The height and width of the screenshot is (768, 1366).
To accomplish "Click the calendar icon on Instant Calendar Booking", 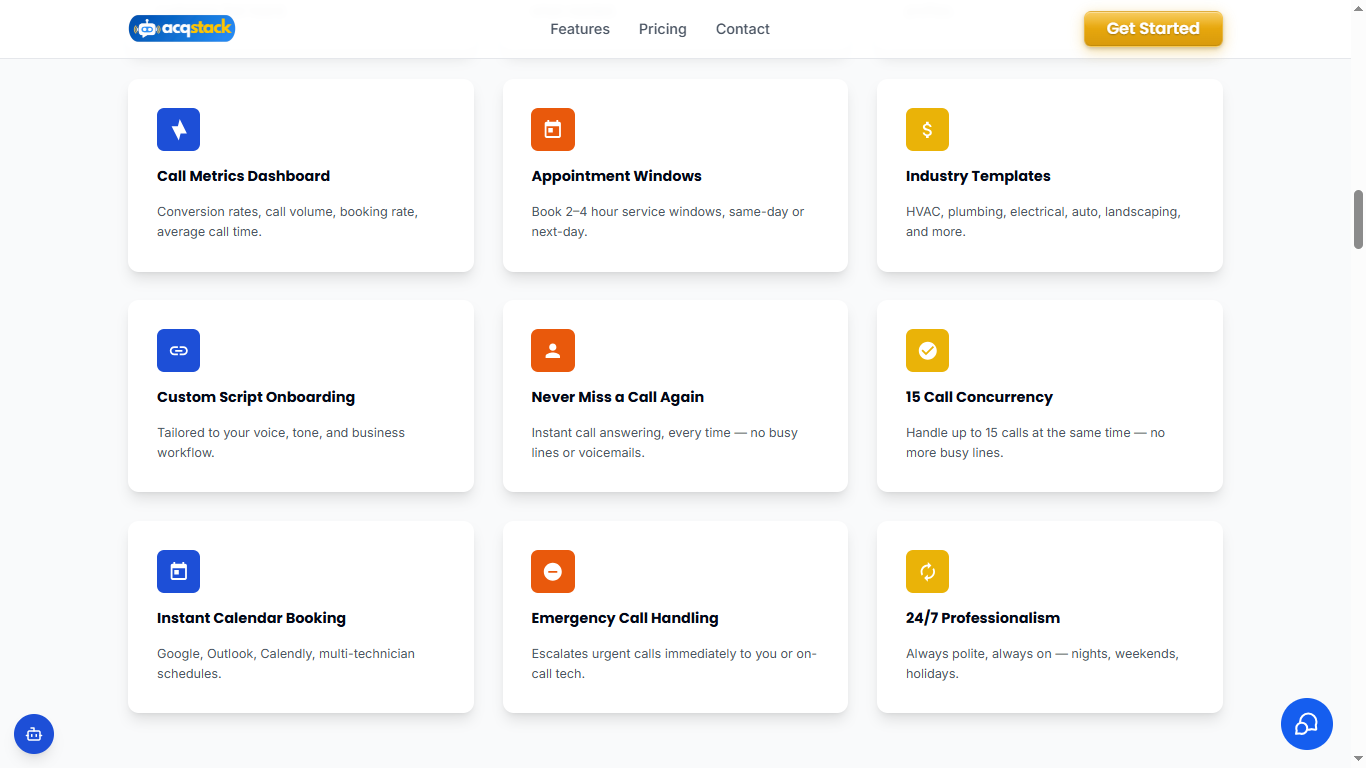I will pos(178,571).
